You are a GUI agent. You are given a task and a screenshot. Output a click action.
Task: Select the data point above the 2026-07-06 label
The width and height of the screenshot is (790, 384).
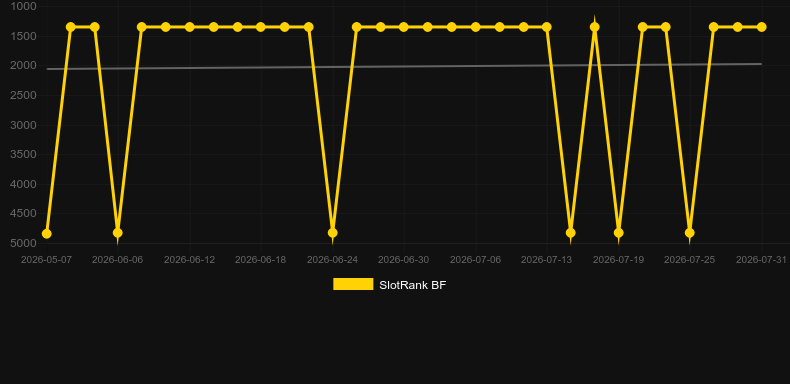(x=476, y=27)
